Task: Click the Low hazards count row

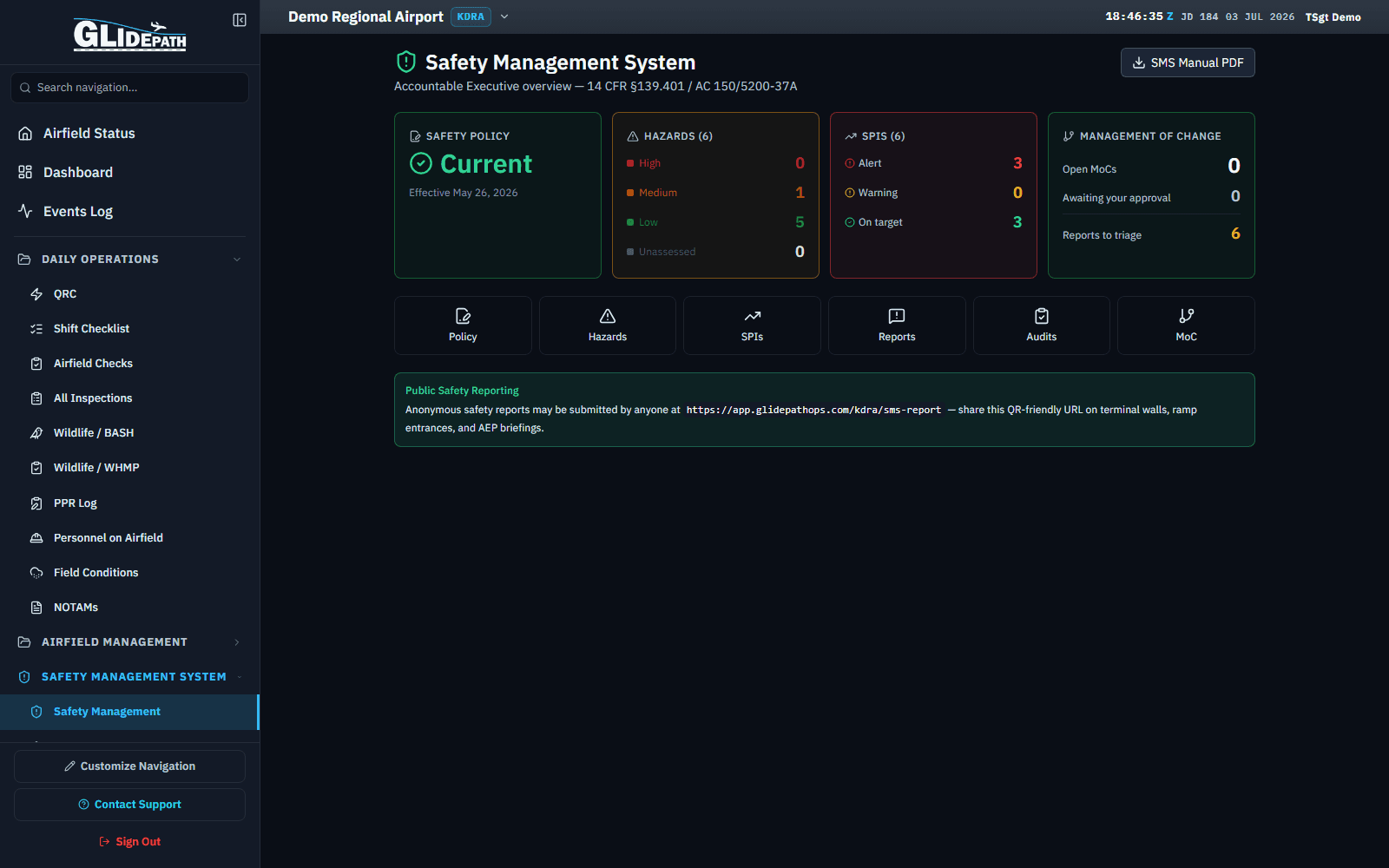Action: coord(715,222)
